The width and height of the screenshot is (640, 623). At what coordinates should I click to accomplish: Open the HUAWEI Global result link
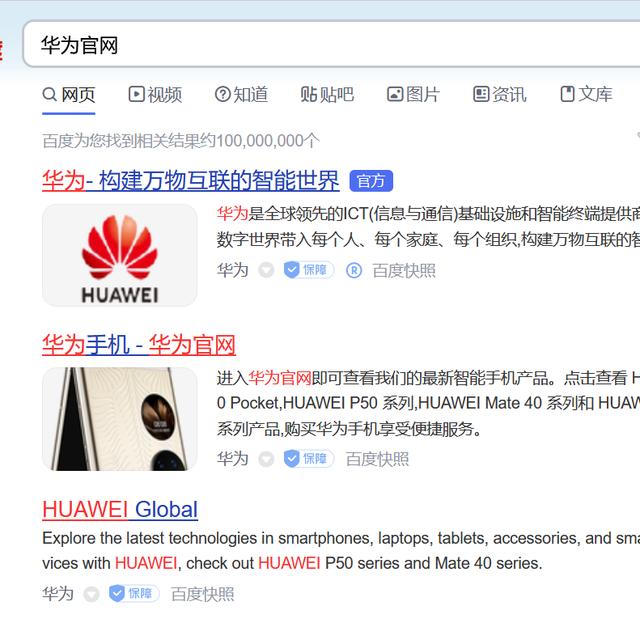[120, 510]
